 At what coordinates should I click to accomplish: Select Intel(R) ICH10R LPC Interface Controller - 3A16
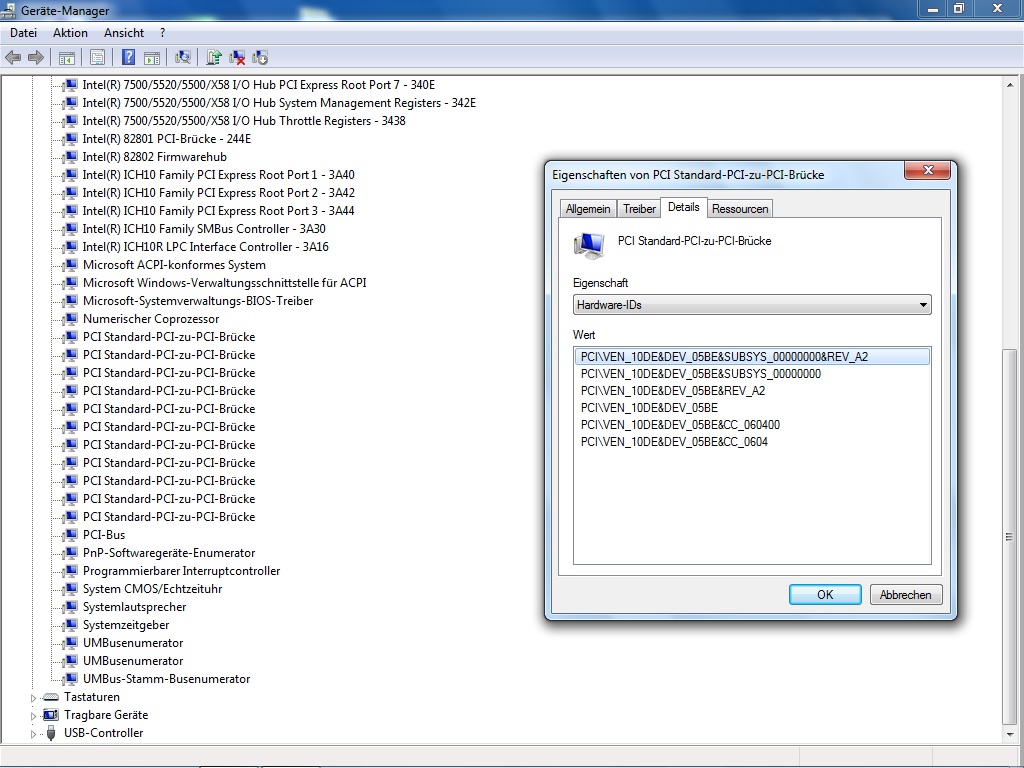[205, 247]
